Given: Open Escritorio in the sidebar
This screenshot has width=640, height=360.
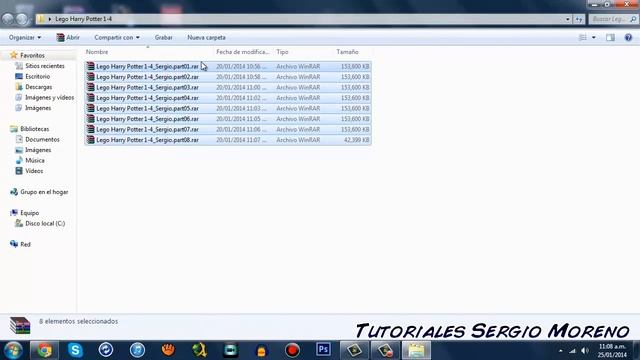Looking at the screenshot, I should pos(37,76).
